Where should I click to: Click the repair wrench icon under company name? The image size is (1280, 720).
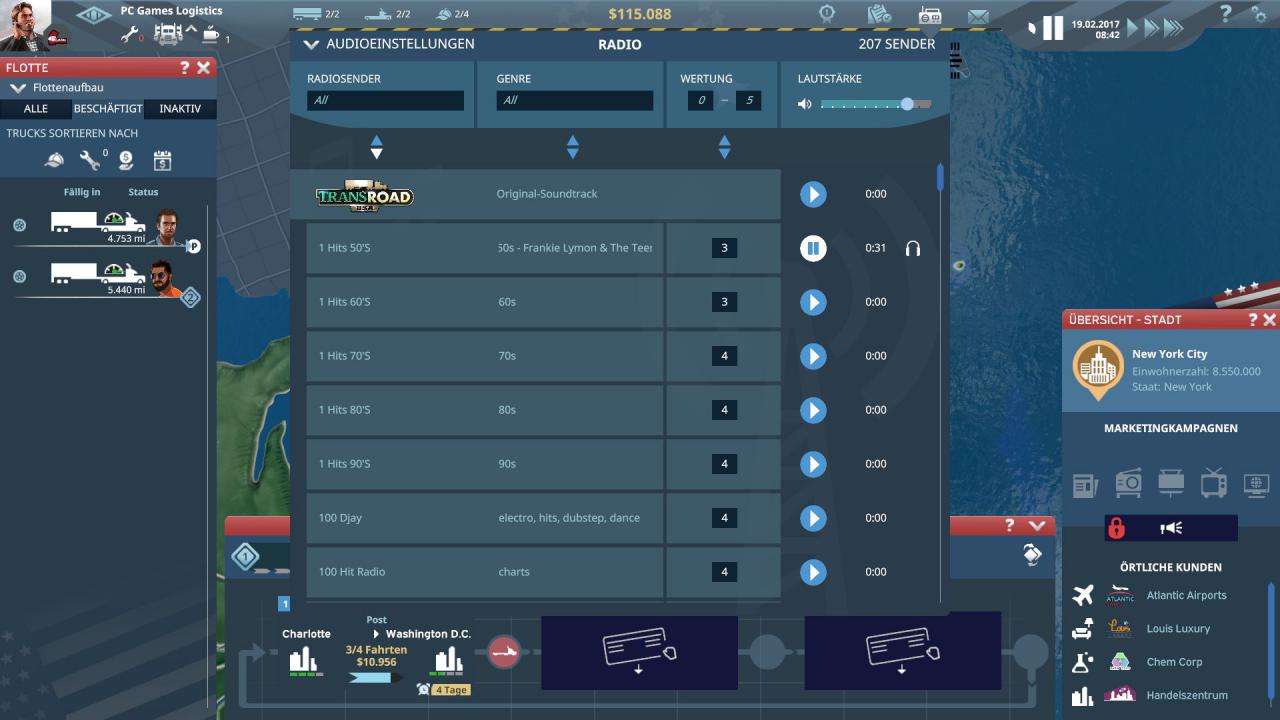(x=129, y=34)
